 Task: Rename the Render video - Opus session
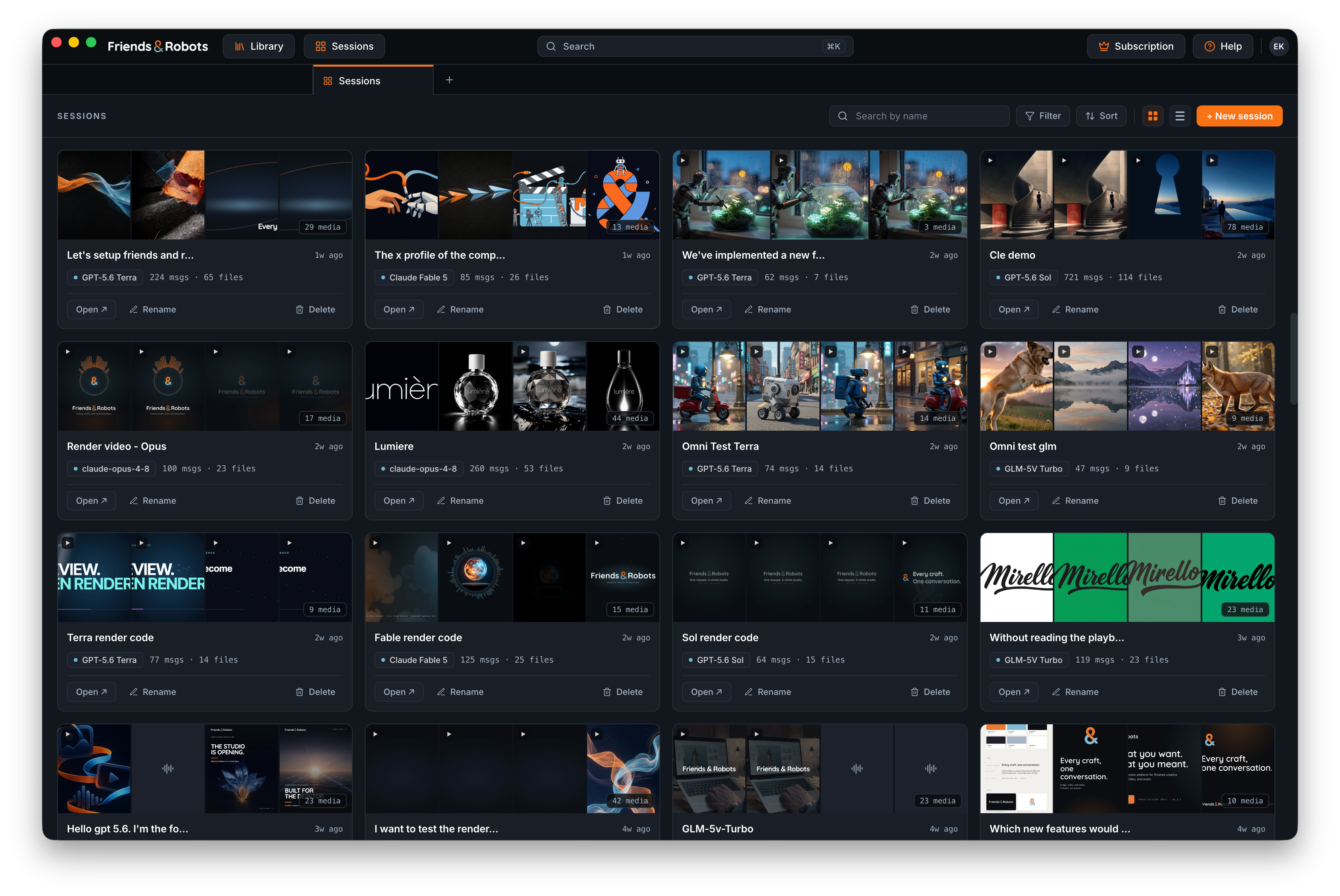tap(152, 501)
